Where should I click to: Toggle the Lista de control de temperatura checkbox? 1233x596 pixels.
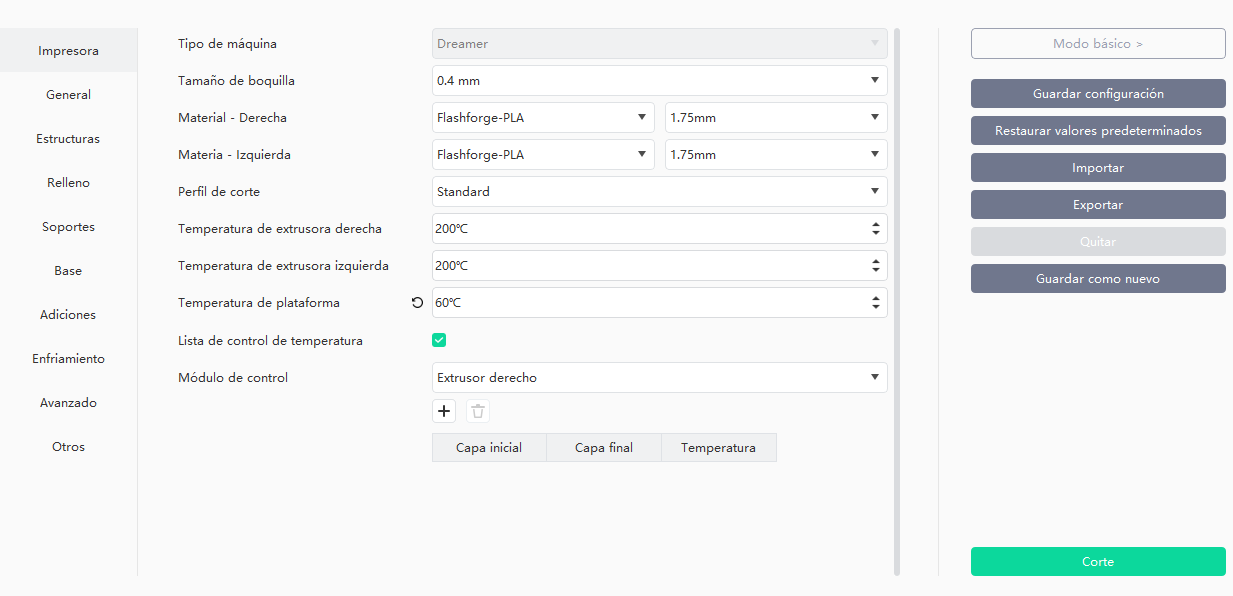pyautogui.click(x=439, y=340)
